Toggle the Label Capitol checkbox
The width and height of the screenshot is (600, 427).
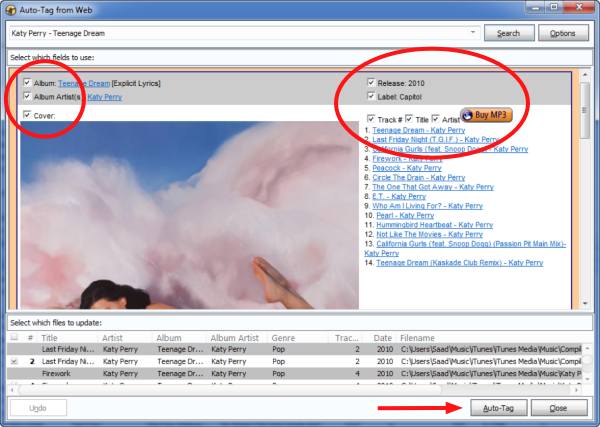[371, 96]
